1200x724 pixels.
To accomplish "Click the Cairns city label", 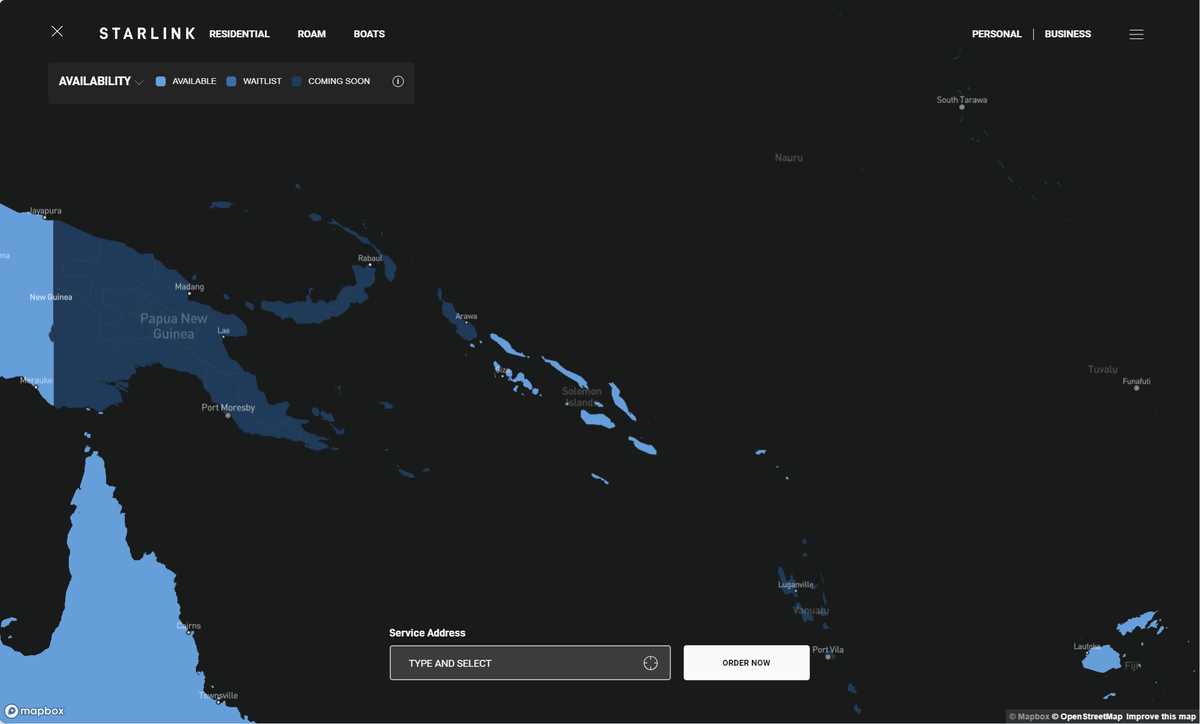I will [x=189, y=626].
